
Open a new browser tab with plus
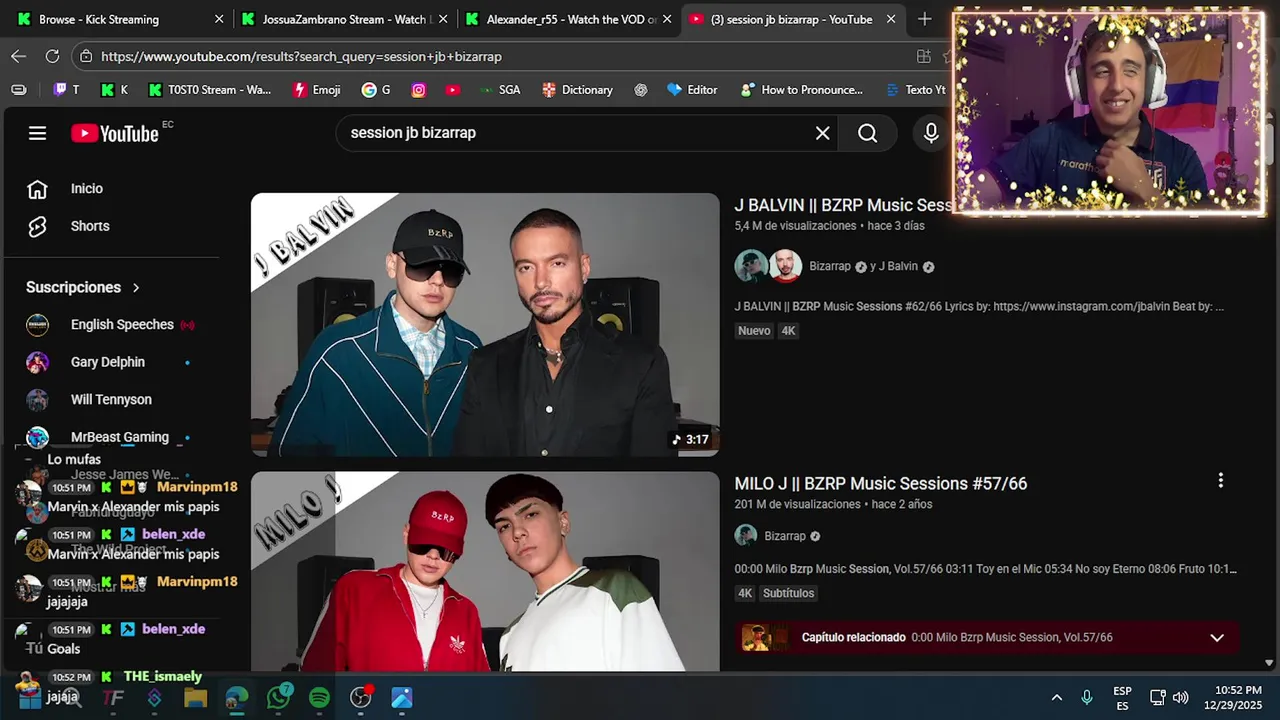coord(924,19)
